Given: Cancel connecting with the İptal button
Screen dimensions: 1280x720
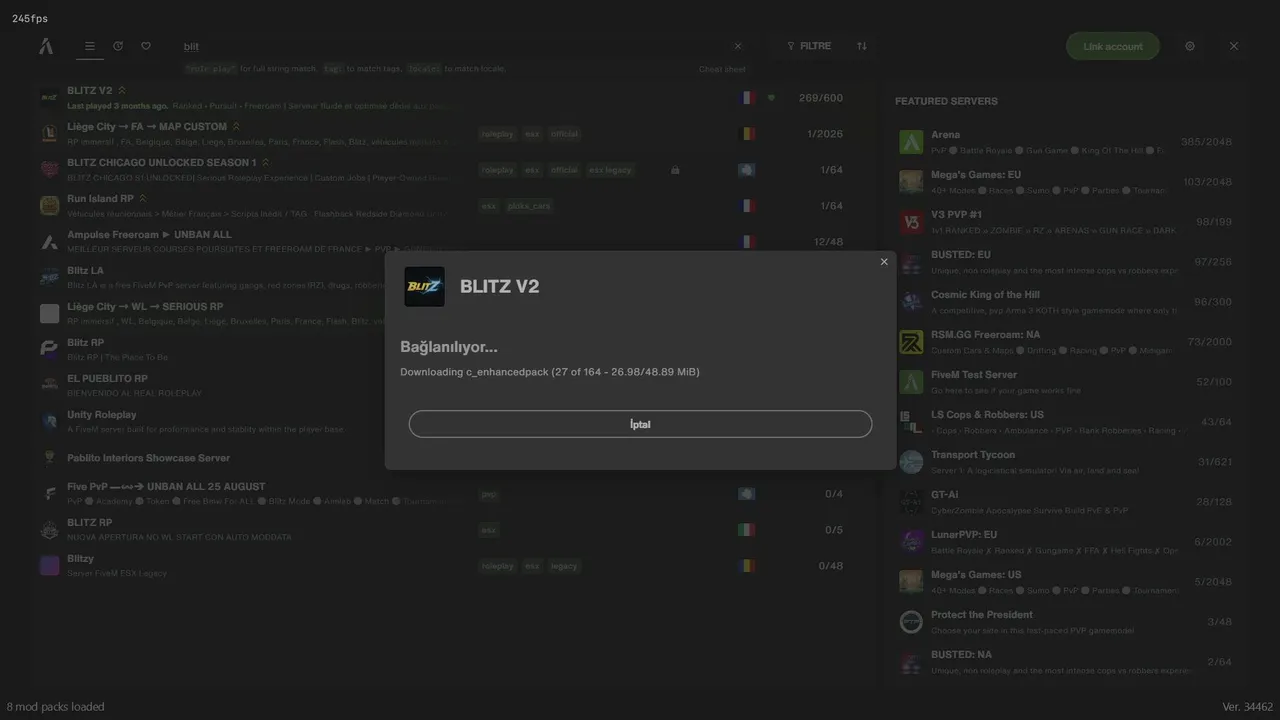Looking at the screenshot, I should 640,424.
